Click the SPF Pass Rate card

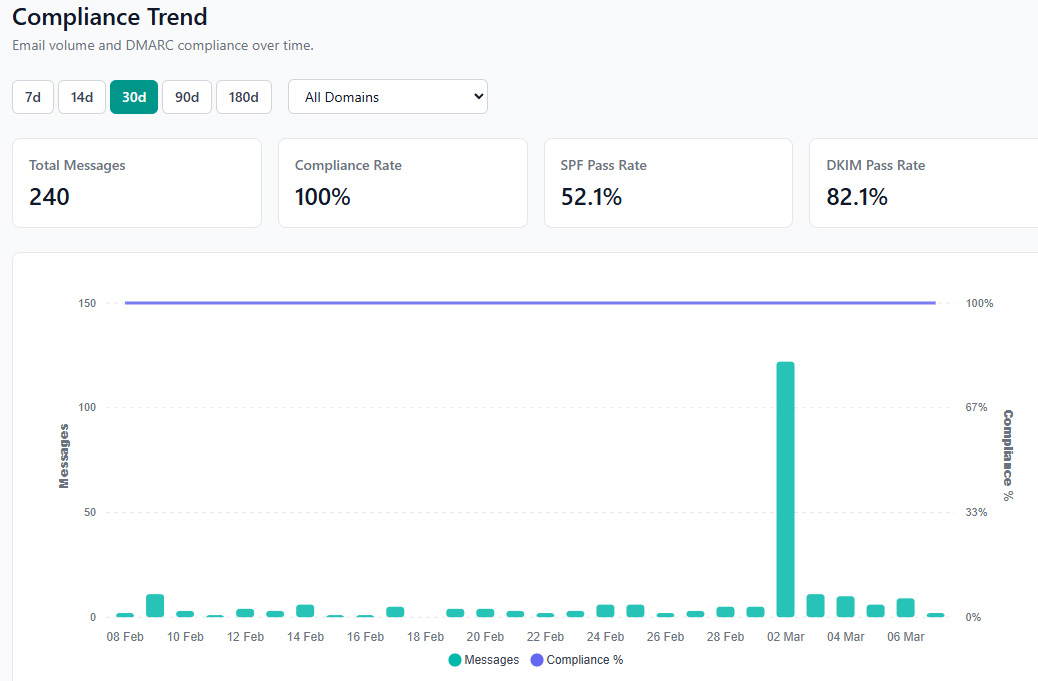click(668, 183)
